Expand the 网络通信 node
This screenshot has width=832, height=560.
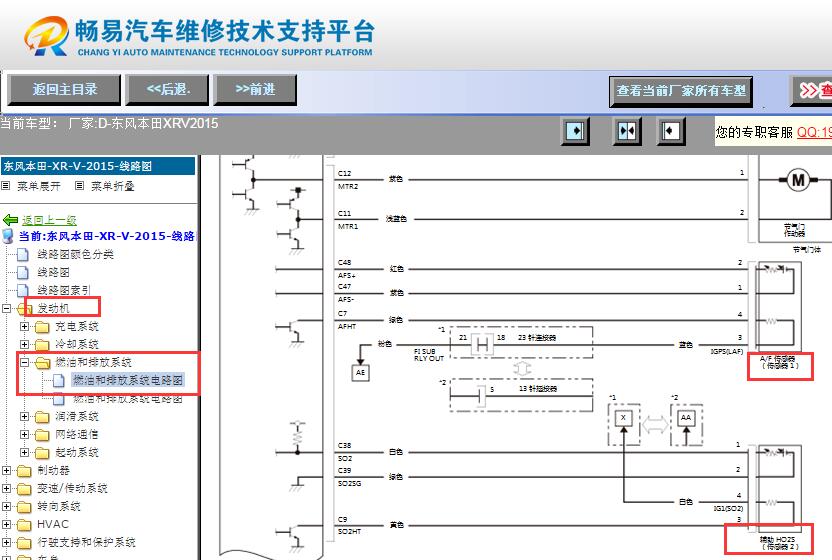pyautogui.click(x=24, y=435)
